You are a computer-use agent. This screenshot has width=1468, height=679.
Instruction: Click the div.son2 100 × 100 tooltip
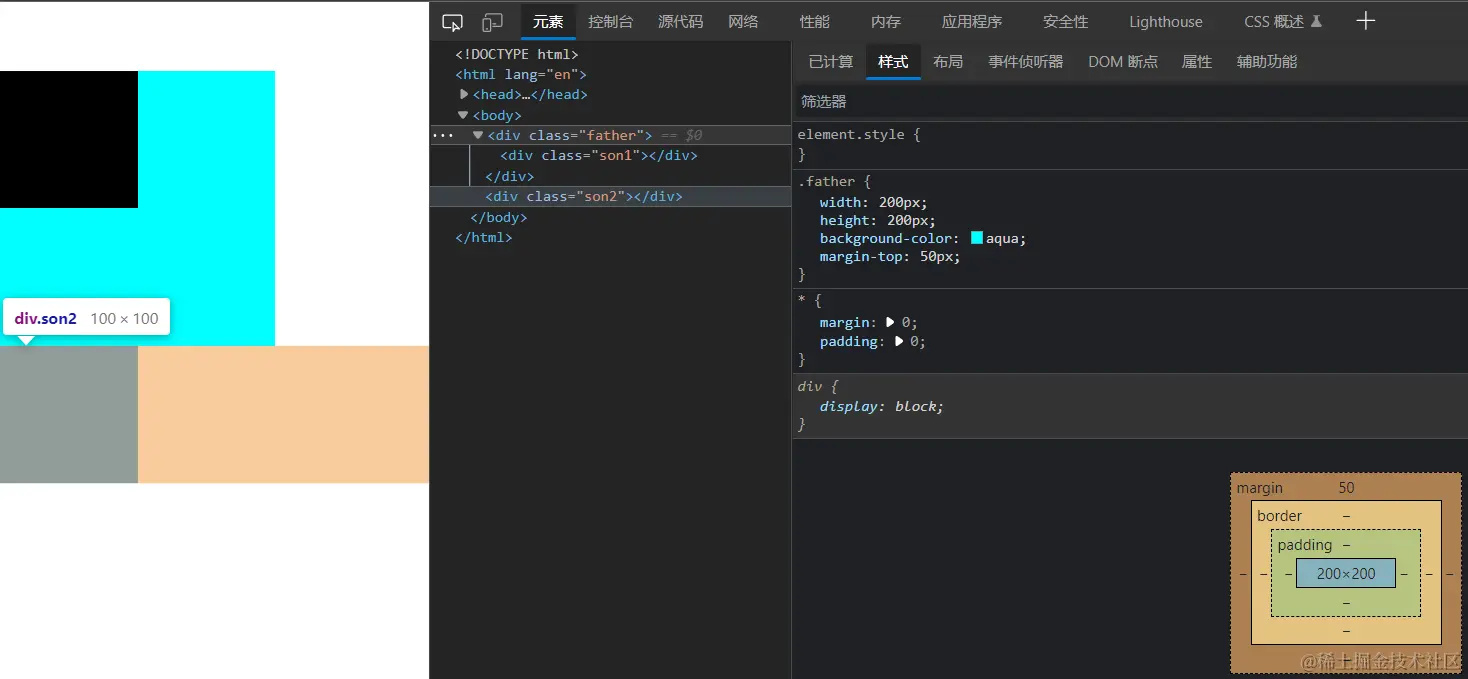(86, 318)
